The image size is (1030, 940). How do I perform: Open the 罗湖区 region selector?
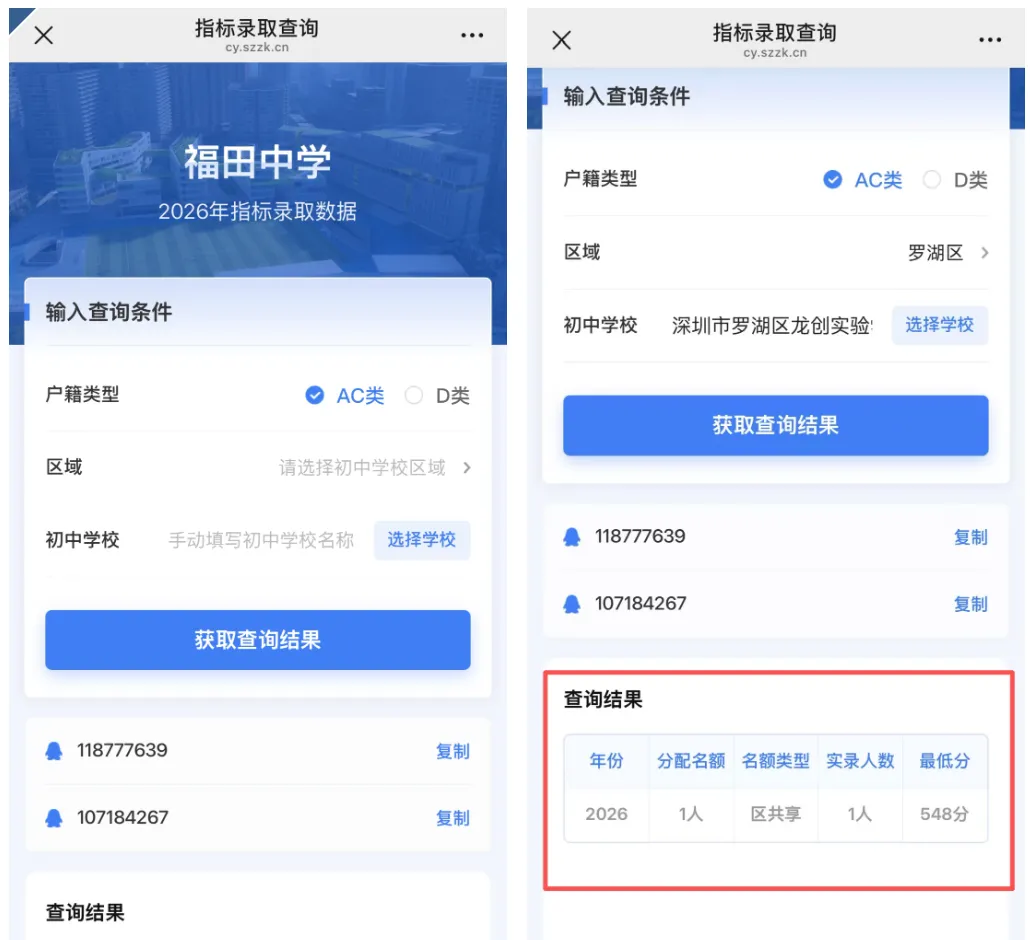click(776, 253)
